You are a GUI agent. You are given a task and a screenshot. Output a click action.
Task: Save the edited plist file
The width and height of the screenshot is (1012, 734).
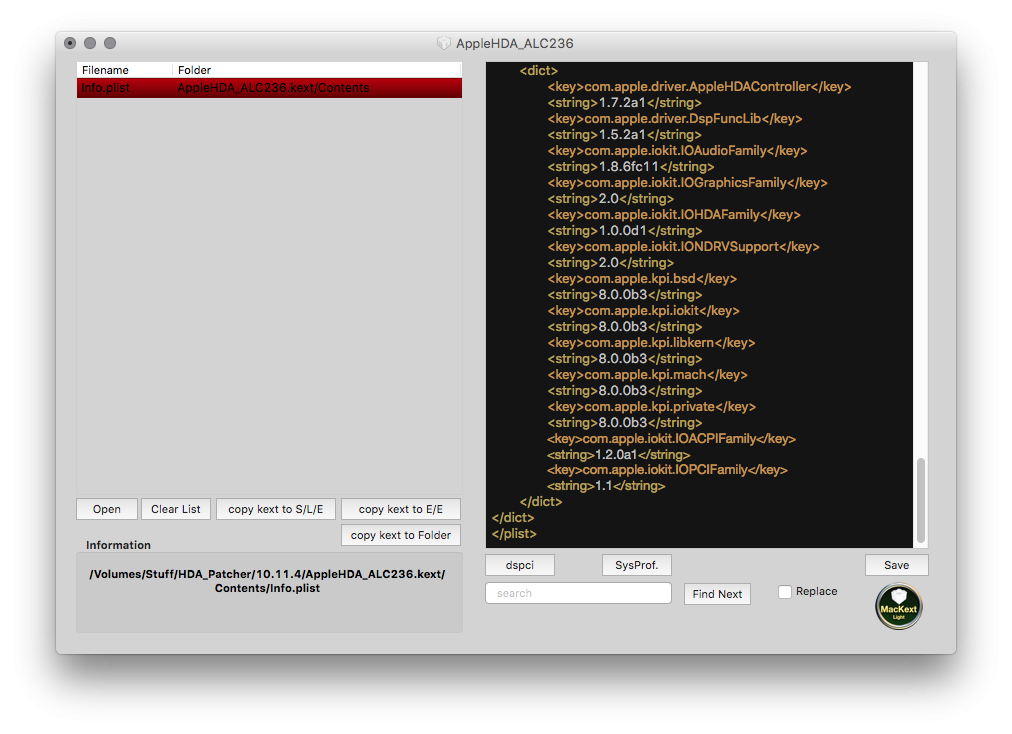pos(896,565)
